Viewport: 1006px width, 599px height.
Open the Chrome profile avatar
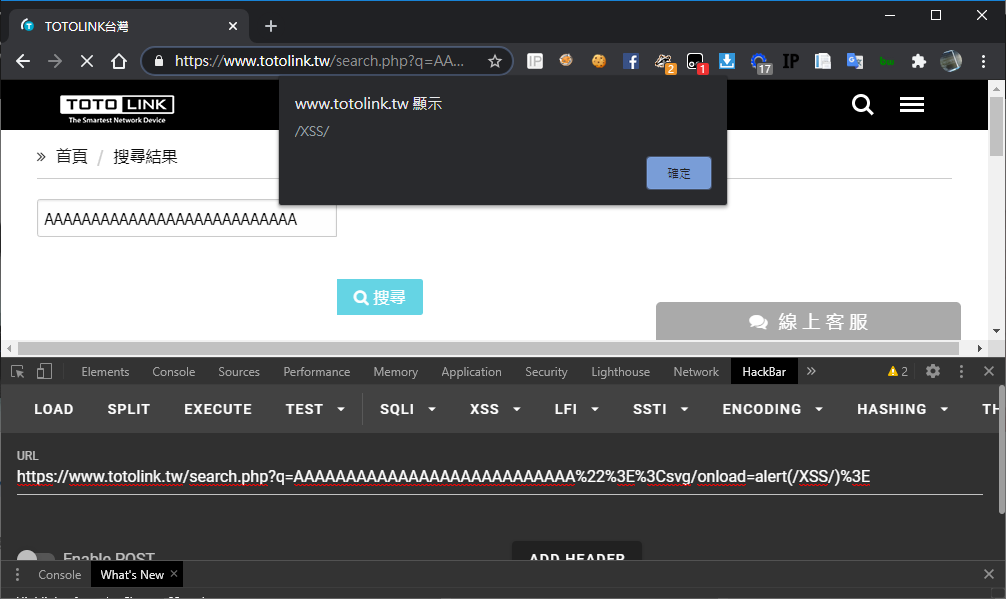pyautogui.click(x=951, y=61)
